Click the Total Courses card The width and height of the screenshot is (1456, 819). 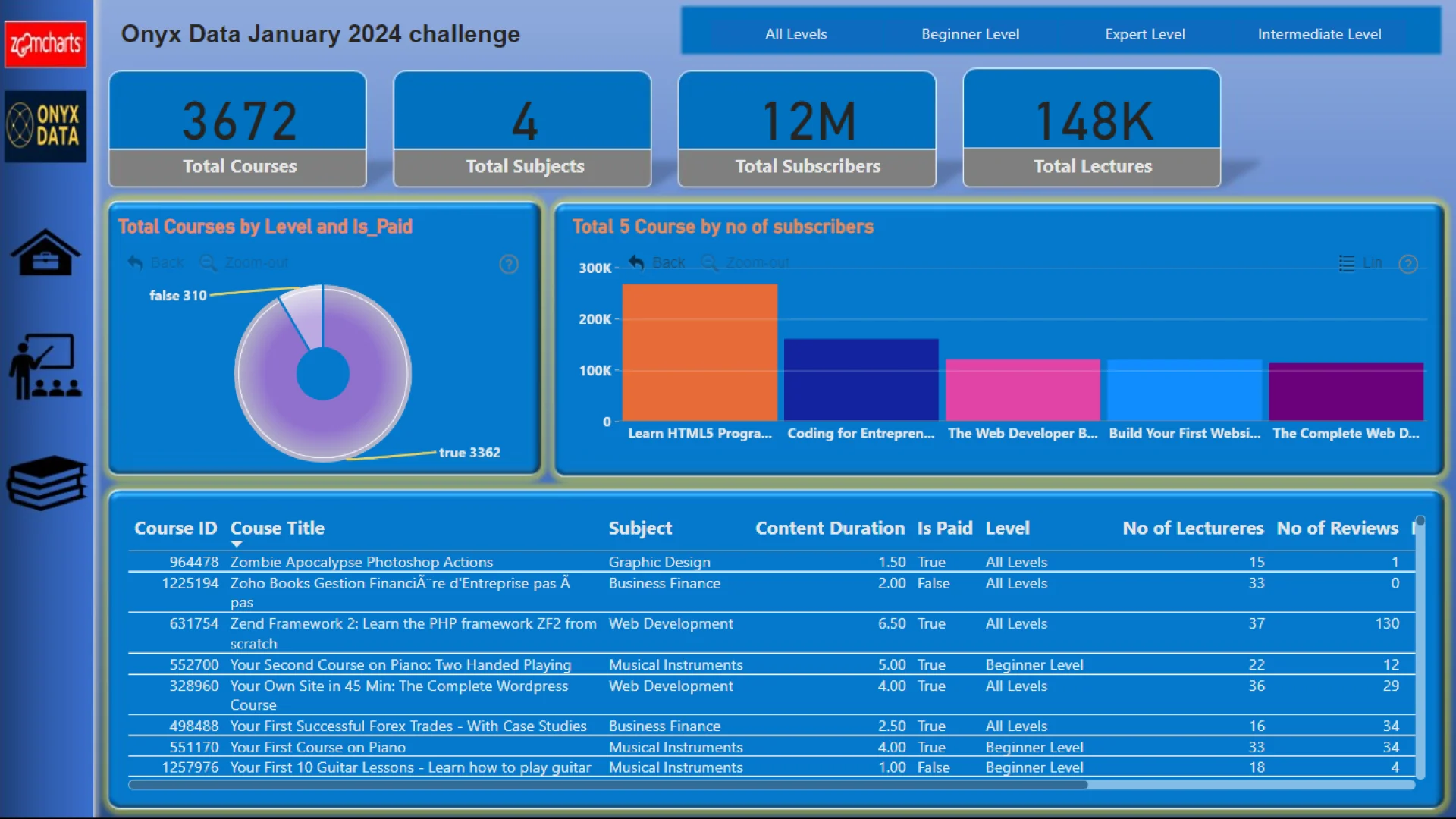tap(237, 129)
